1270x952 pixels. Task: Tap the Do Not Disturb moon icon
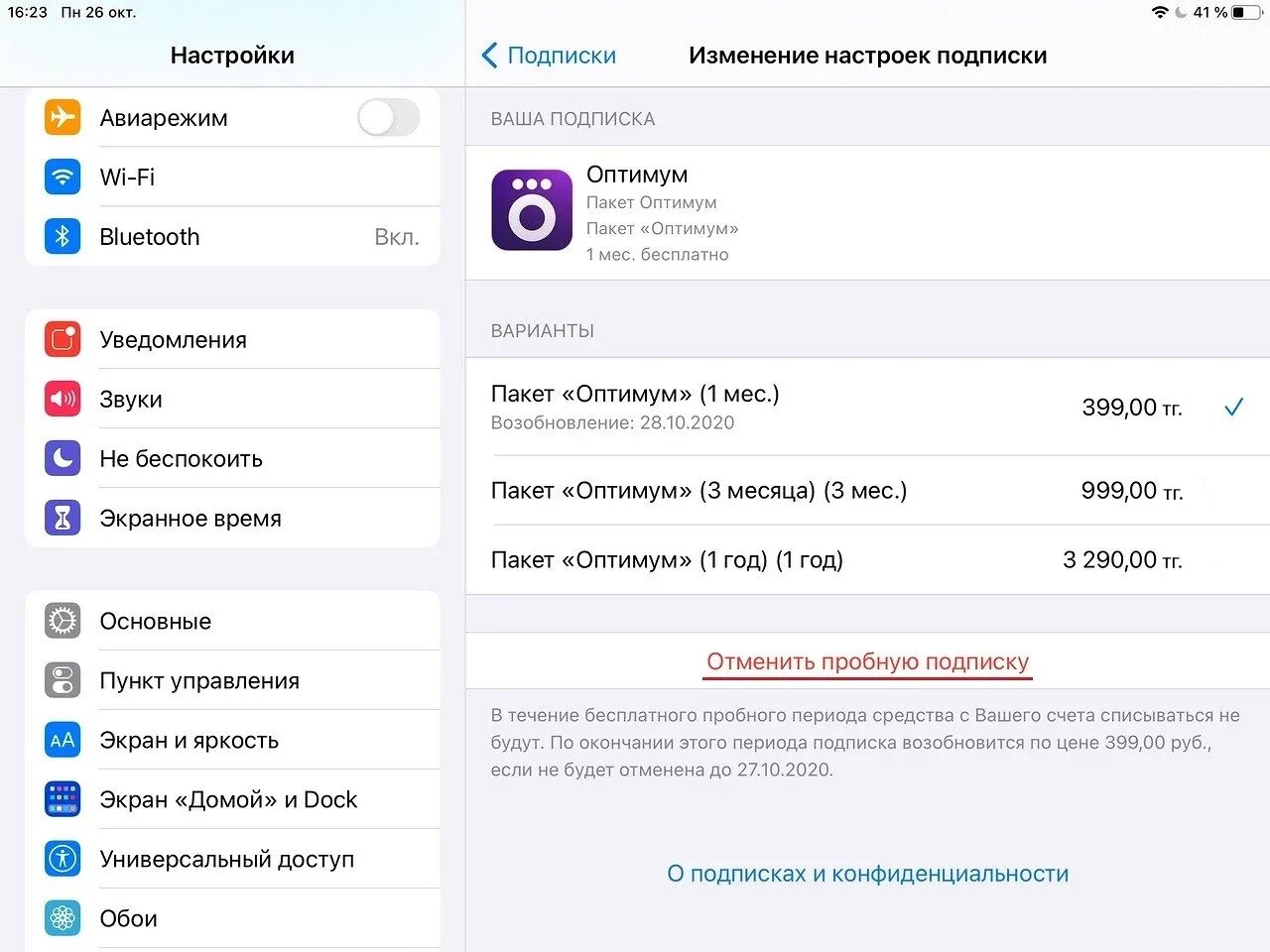pyautogui.click(x=63, y=458)
